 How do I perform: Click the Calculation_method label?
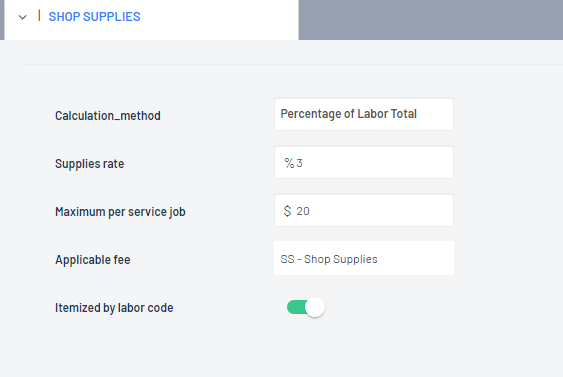click(x=108, y=116)
